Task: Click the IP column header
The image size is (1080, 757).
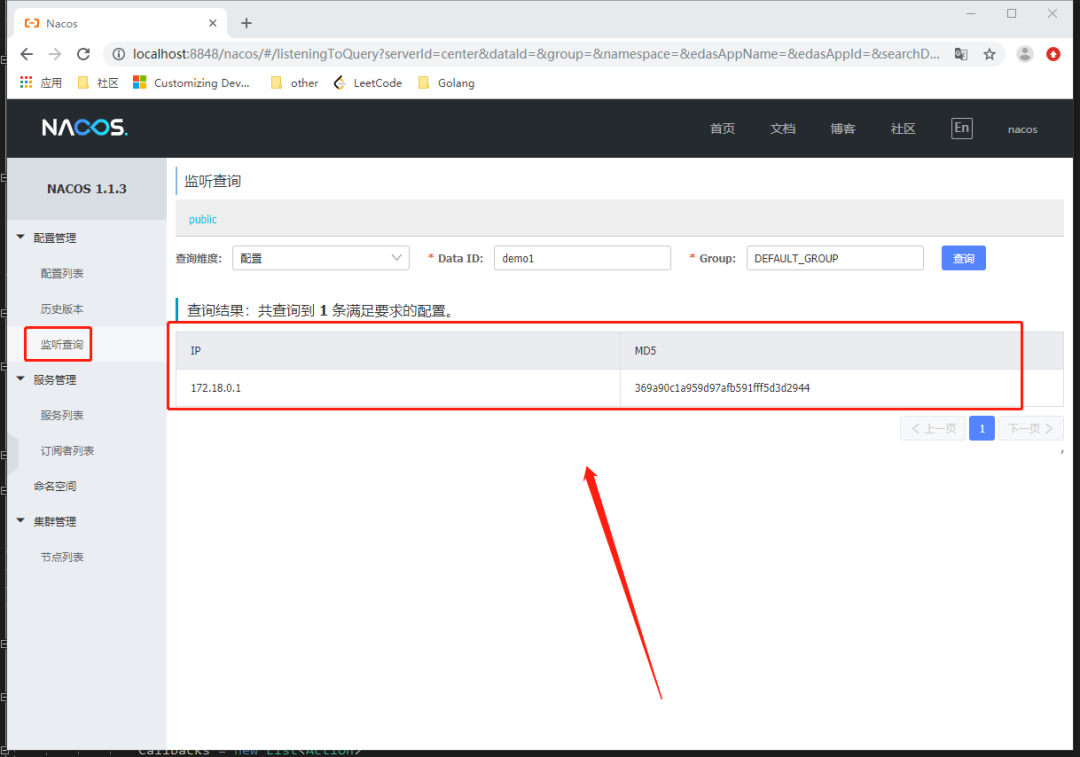Action: pos(397,351)
